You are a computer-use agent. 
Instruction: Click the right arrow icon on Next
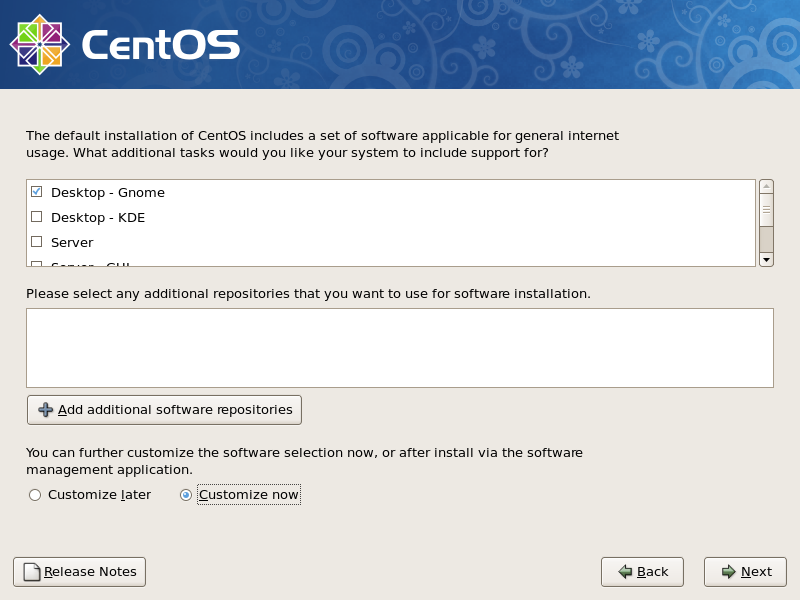pyautogui.click(x=729, y=572)
